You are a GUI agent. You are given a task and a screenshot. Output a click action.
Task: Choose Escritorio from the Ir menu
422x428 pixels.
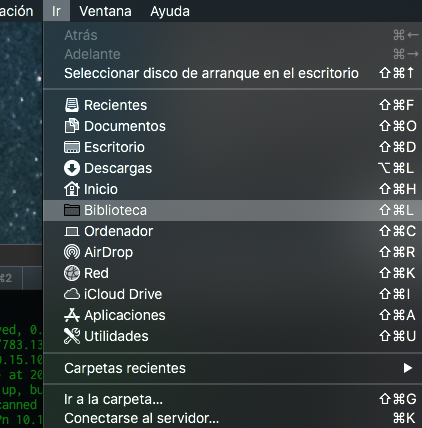[232, 147]
